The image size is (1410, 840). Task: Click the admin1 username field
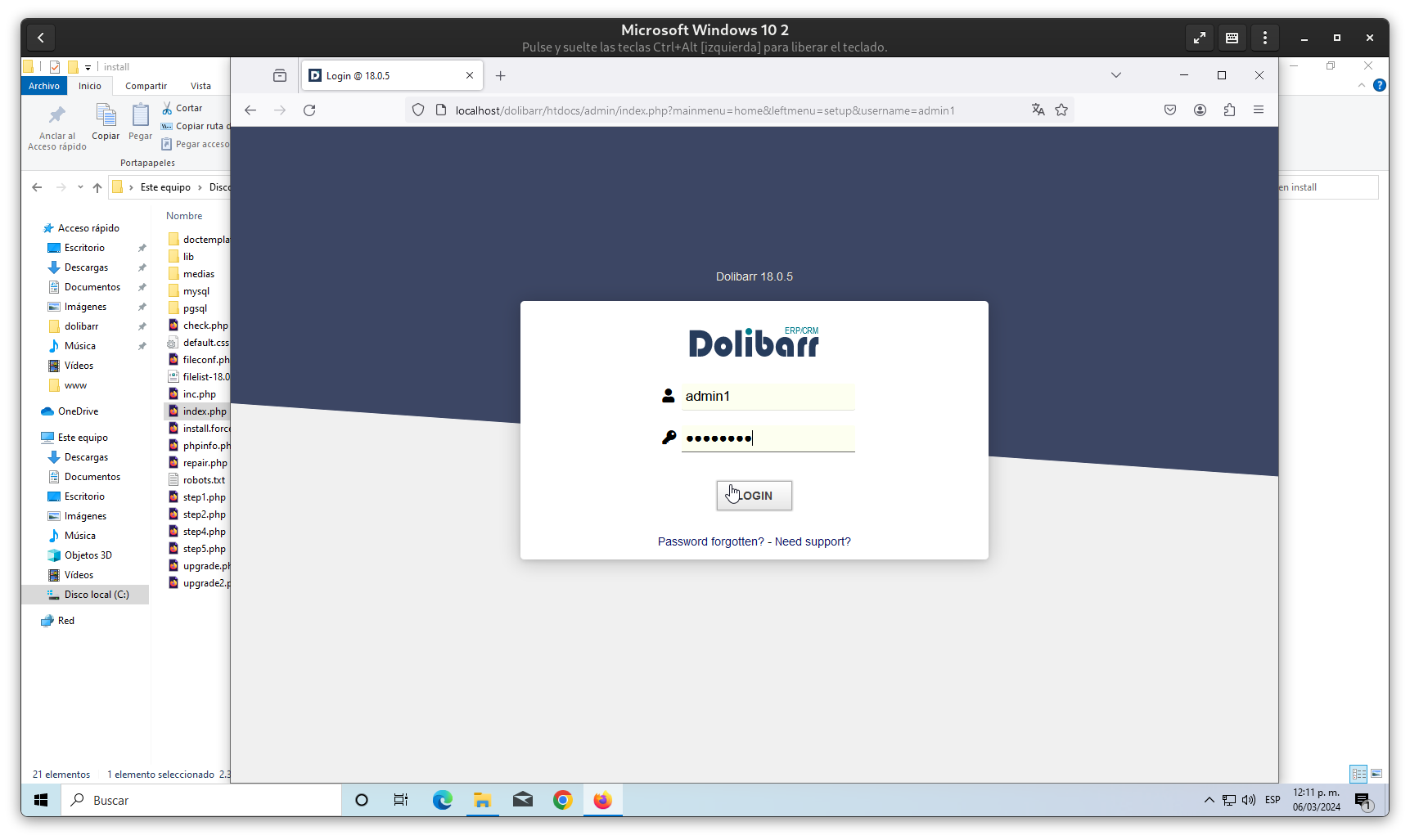coord(768,397)
